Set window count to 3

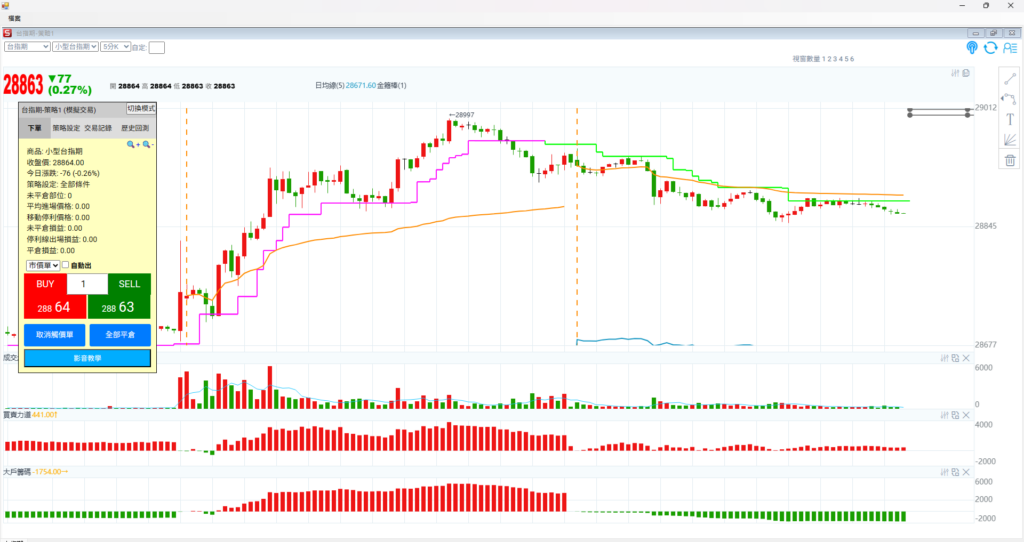coord(836,59)
